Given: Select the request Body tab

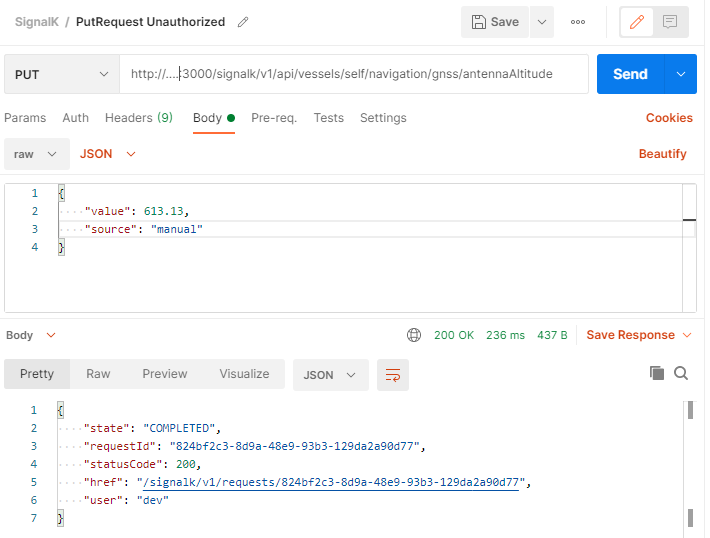Looking at the screenshot, I should coord(214,118).
